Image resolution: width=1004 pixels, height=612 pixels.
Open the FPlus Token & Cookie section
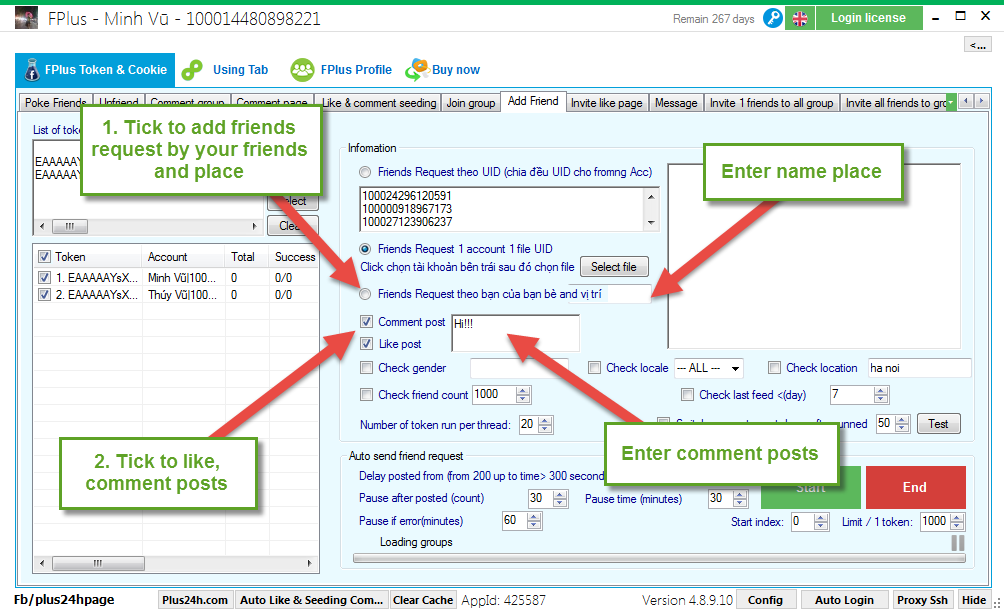point(95,70)
